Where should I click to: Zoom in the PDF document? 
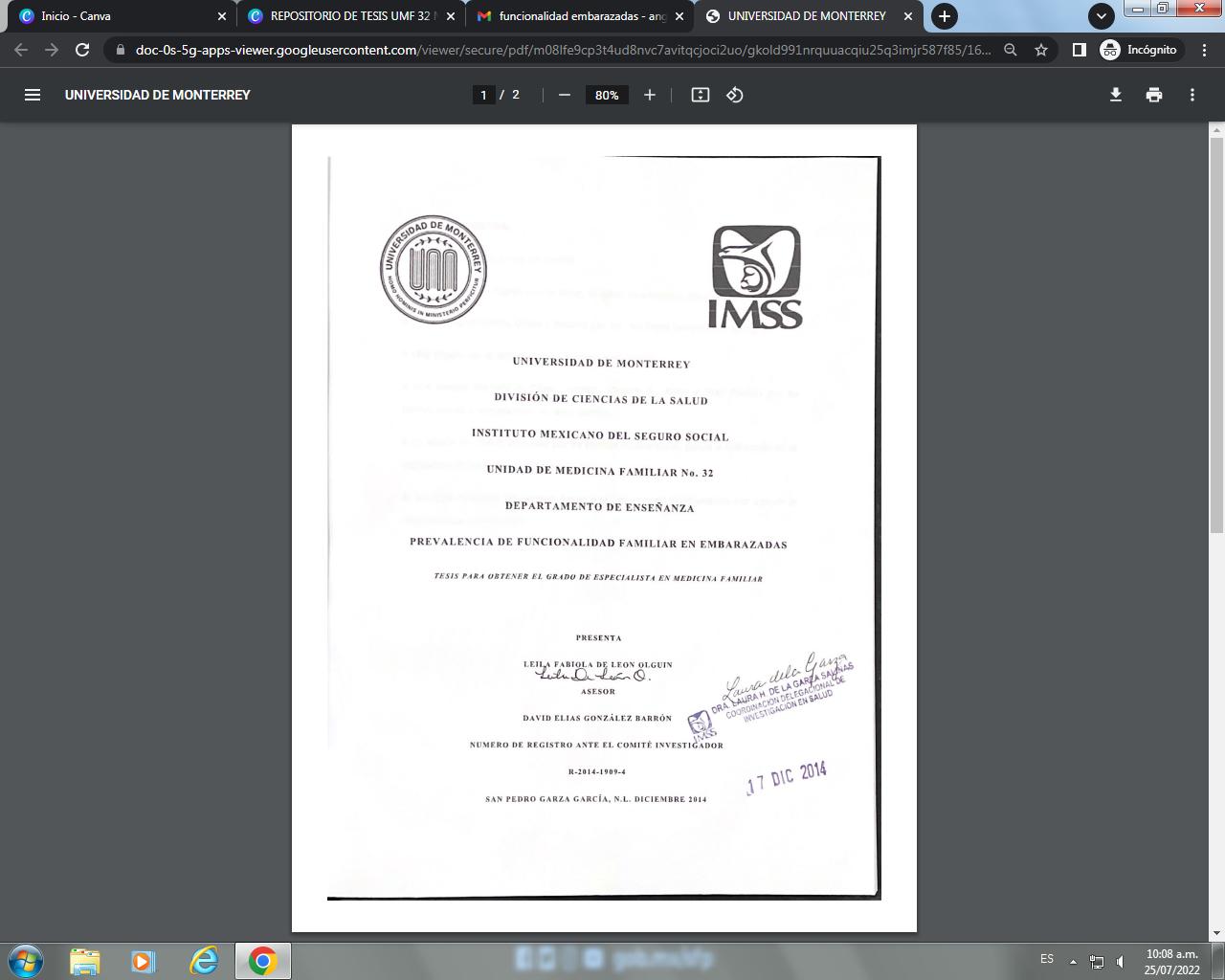650,95
